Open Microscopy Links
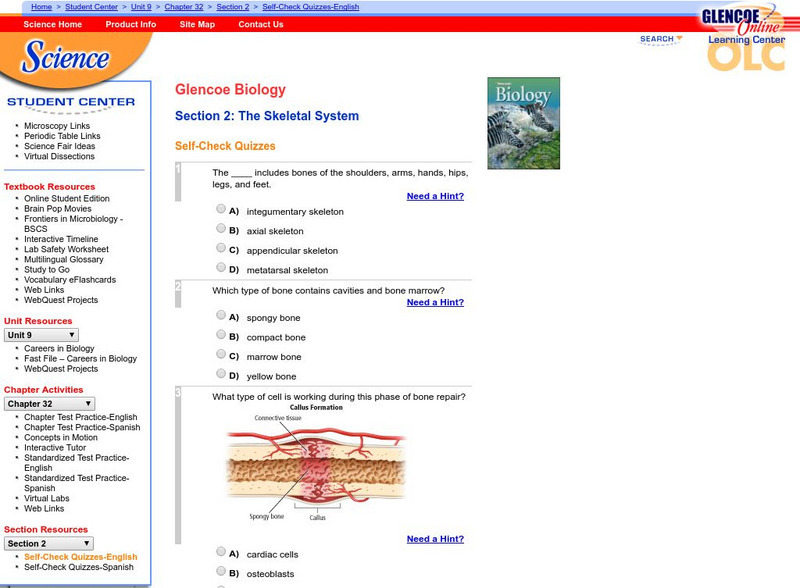The image size is (800, 588). pos(57,126)
